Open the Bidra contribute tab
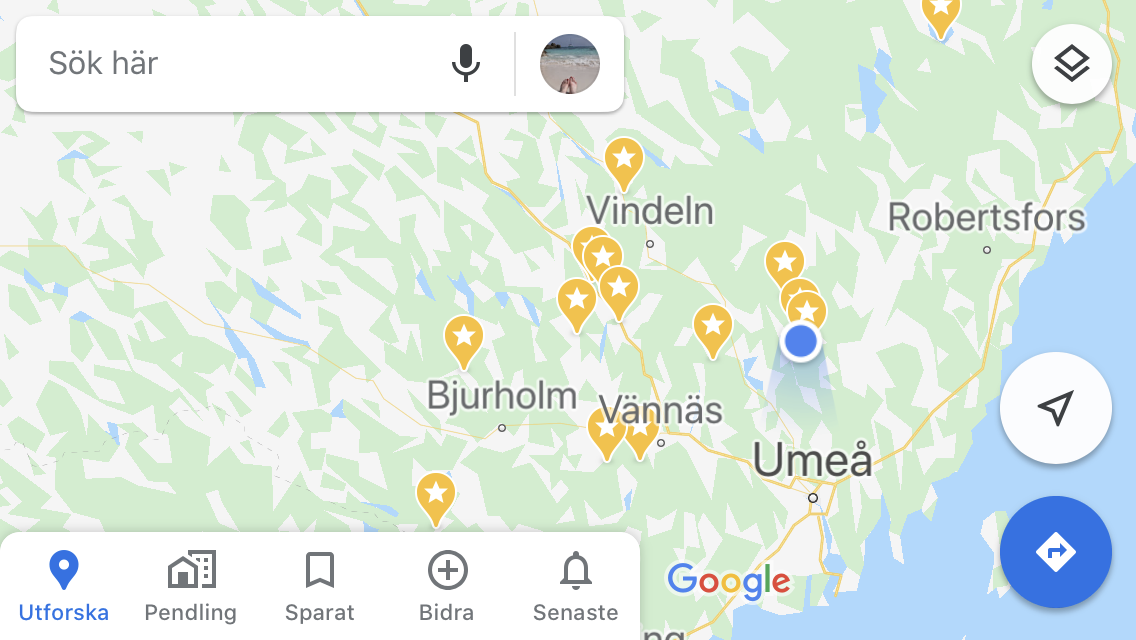 [447, 586]
